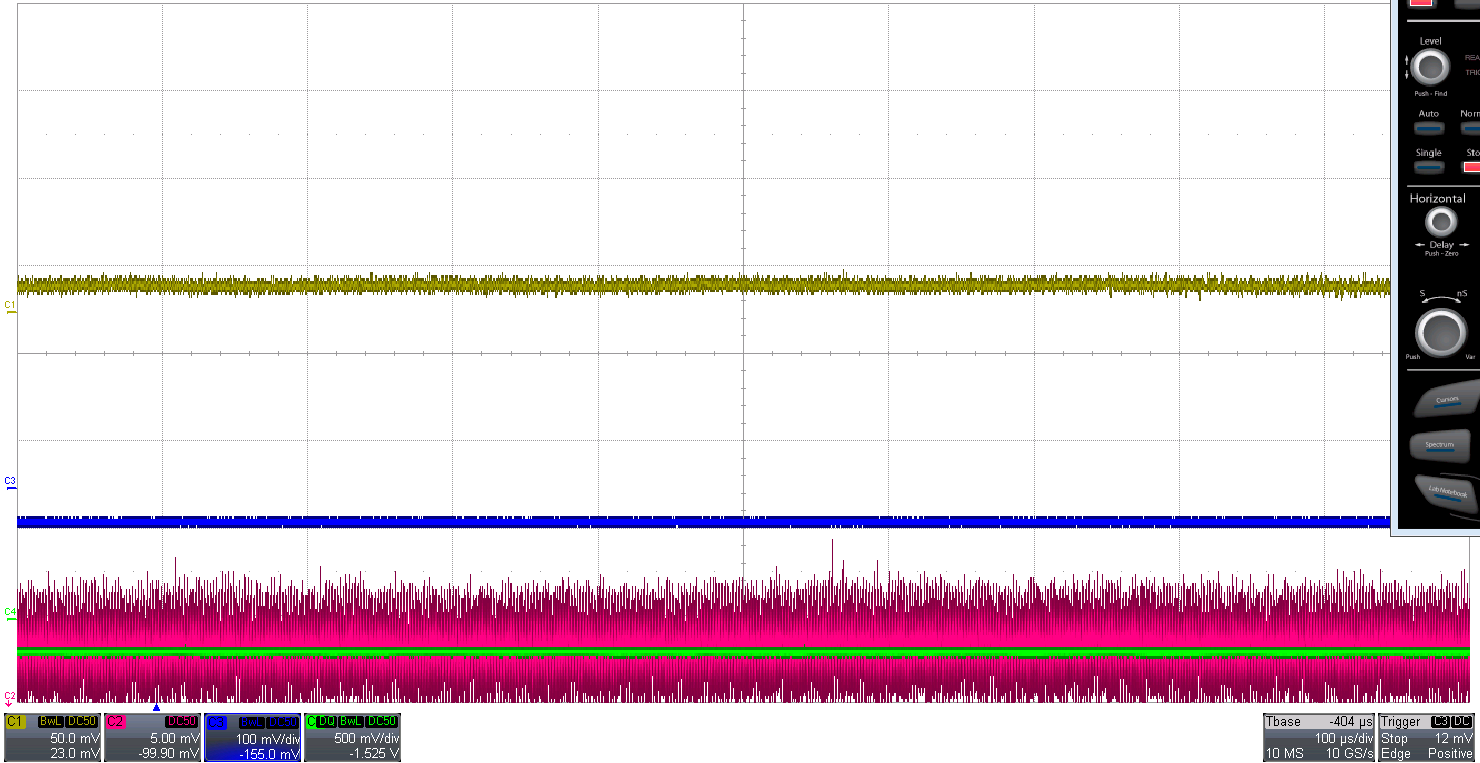Click the 10 GS/s sample rate
The height and width of the screenshot is (763, 1480).
click(x=1349, y=754)
